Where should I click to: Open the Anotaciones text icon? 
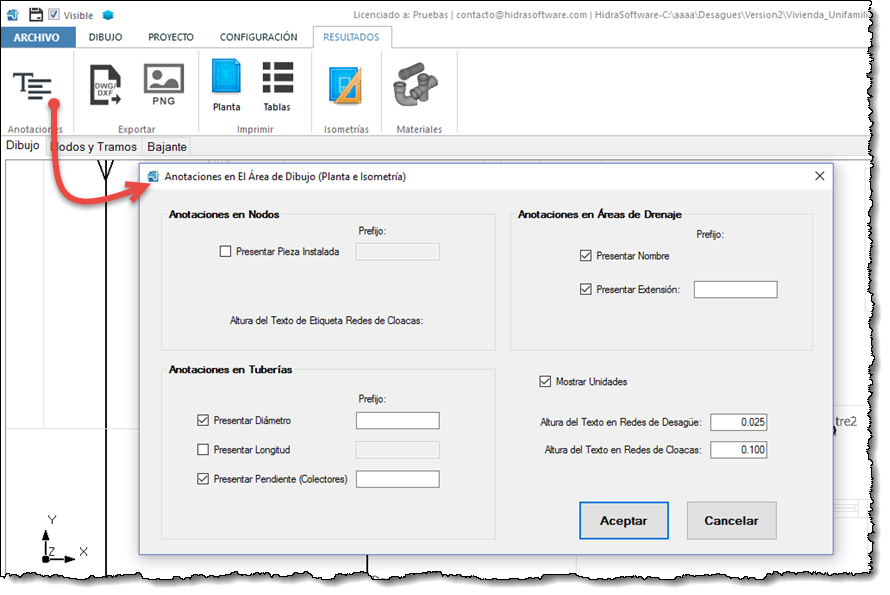(33, 87)
